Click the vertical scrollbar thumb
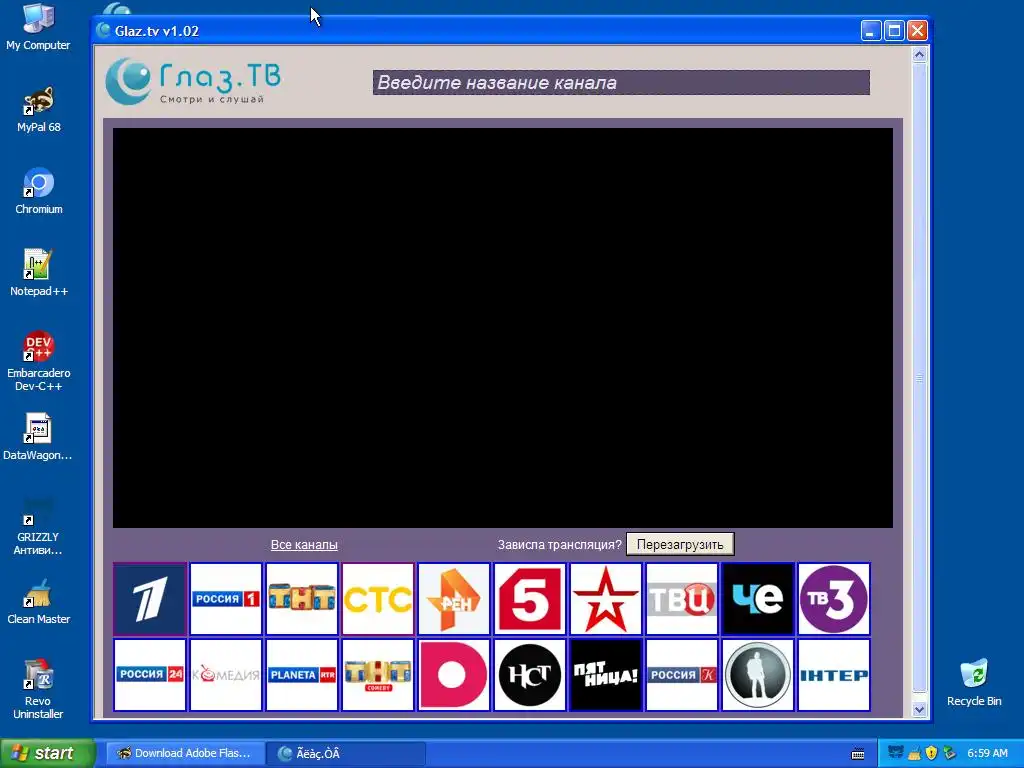This screenshot has width=1024, height=768. (920, 377)
